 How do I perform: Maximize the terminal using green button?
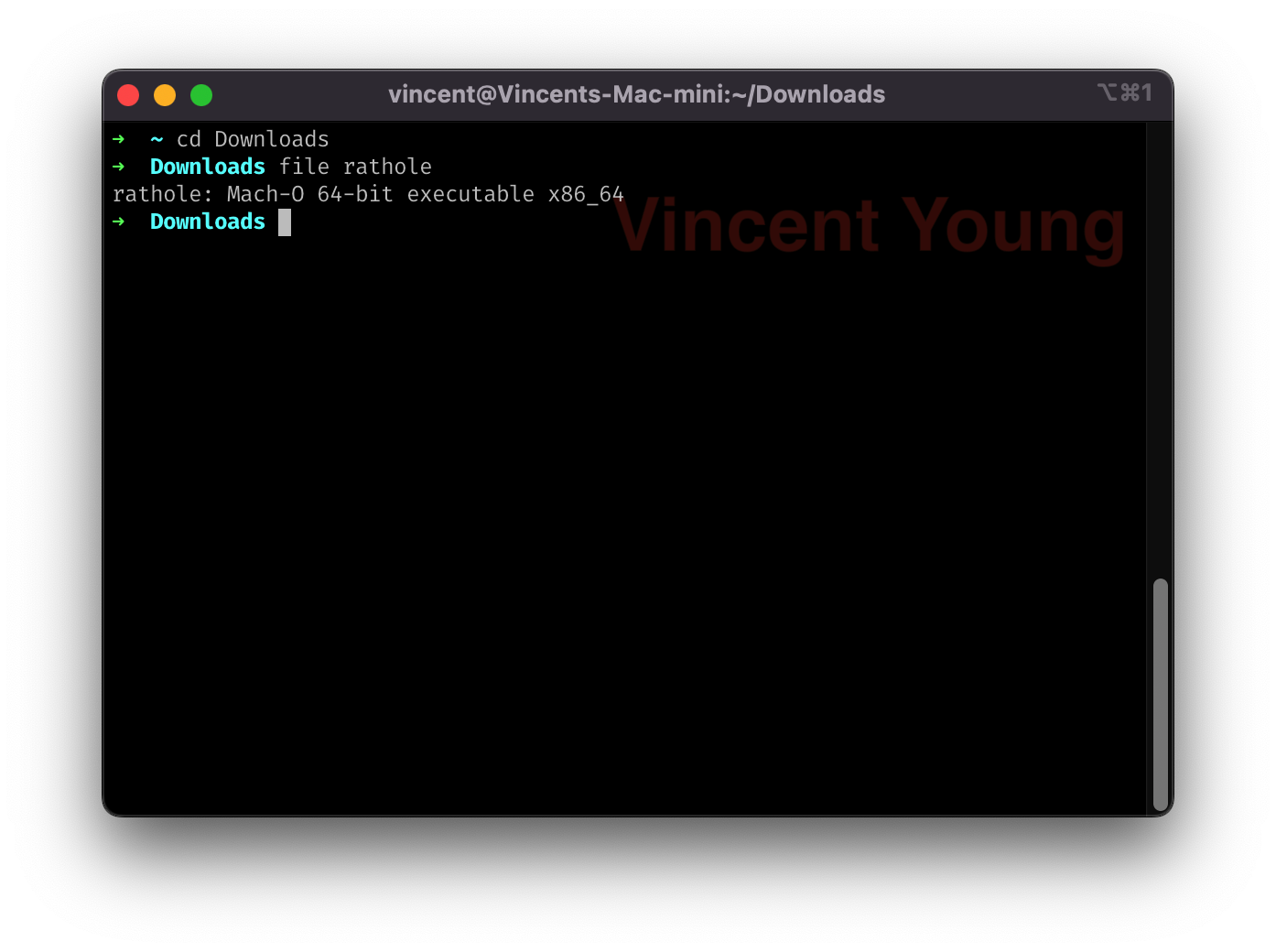[201, 95]
